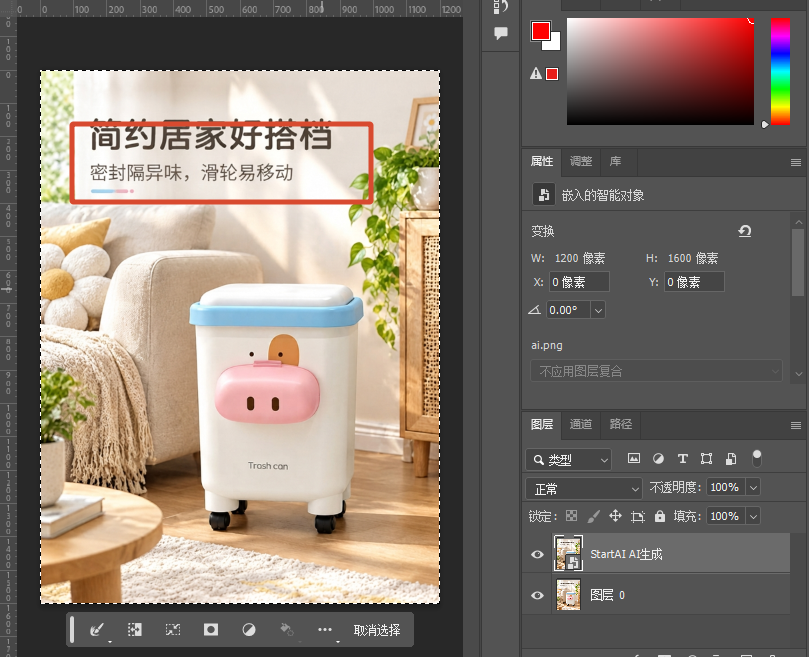Switch to the 通道 tab
This screenshot has width=809, height=657.
pyautogui.click(x=580, y=424)
